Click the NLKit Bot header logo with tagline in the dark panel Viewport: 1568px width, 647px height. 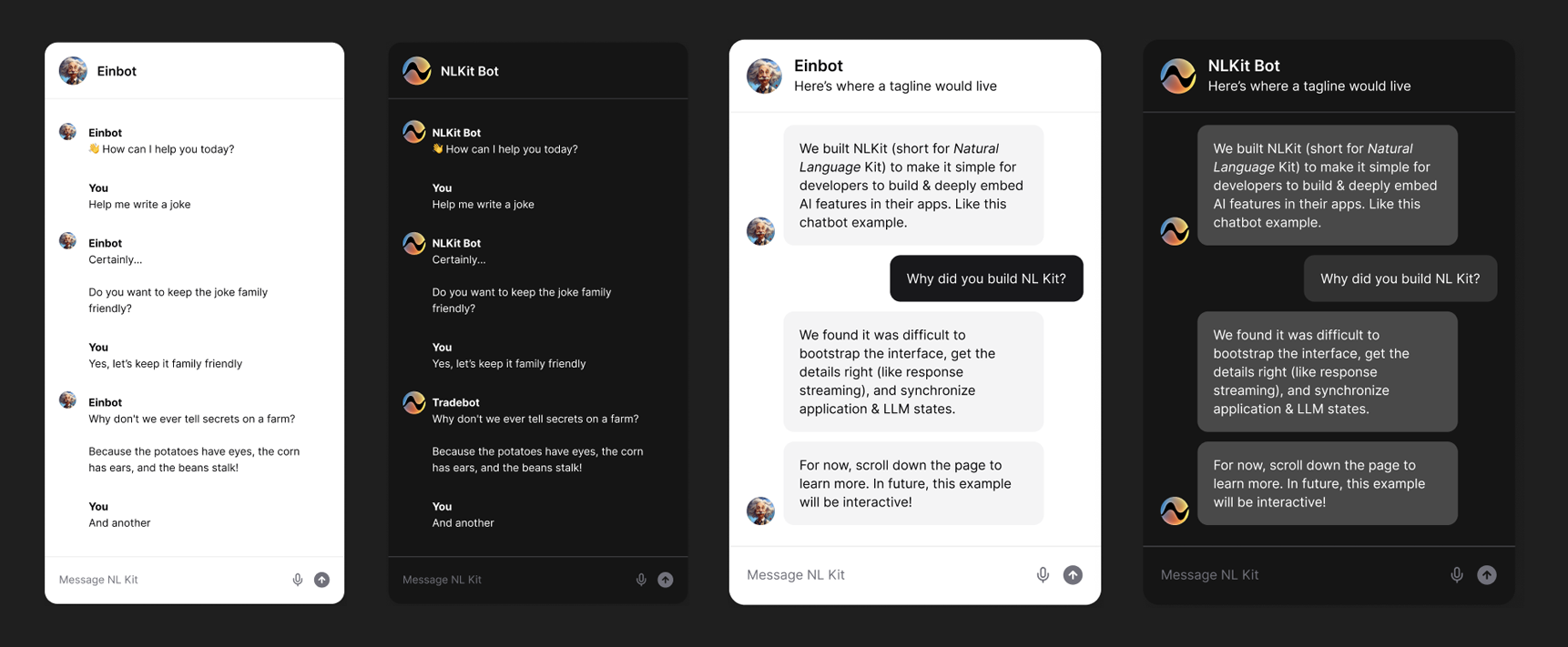click(1177, 76)
